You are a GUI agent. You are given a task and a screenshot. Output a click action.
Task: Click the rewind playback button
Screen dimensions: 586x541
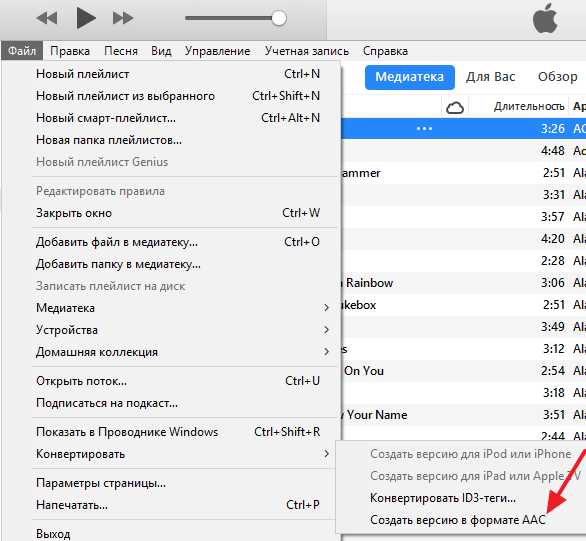pos(47,18)
